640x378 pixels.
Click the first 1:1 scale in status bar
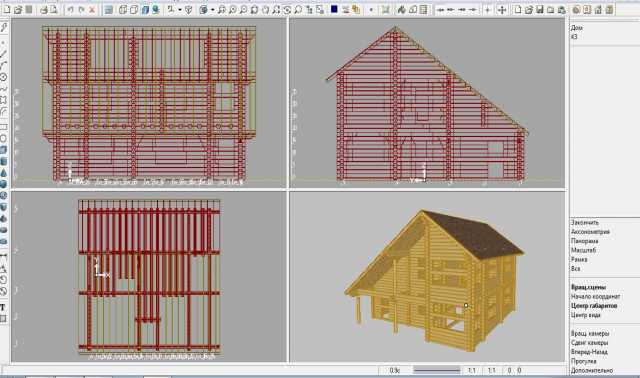point(471,370)
